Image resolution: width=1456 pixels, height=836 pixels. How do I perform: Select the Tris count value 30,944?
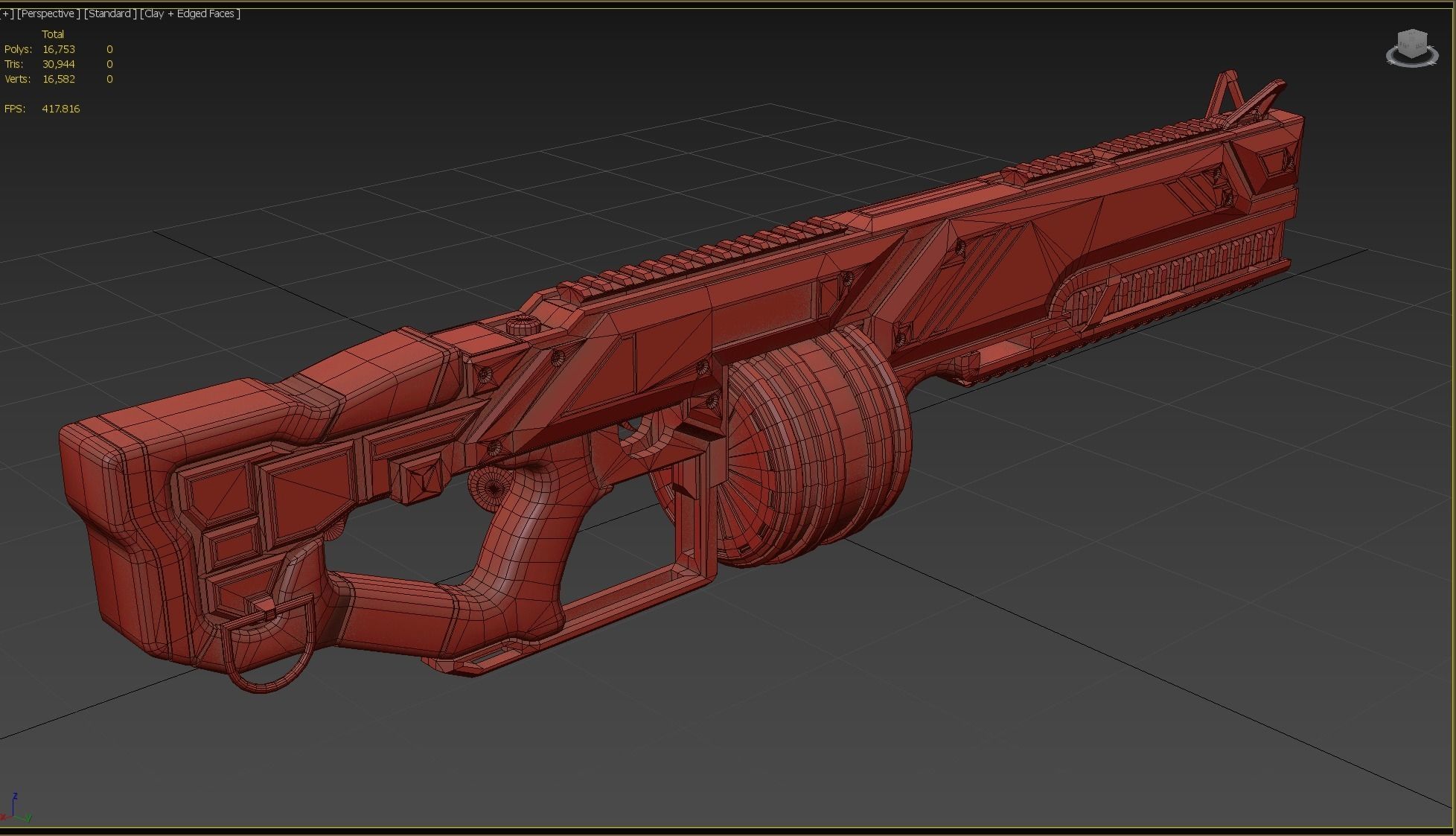59,64
